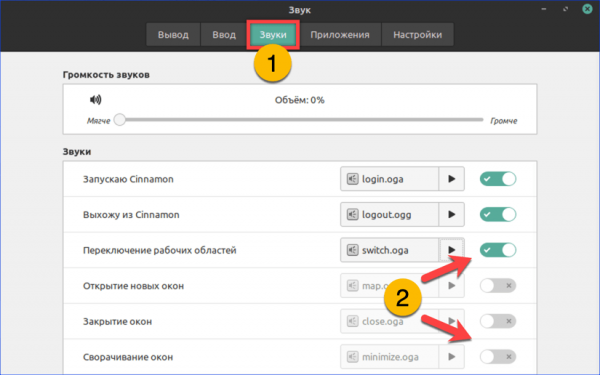Screen dimensions: 600x375
Task: Play the login.oga sound preview
Action: (452, 179)
